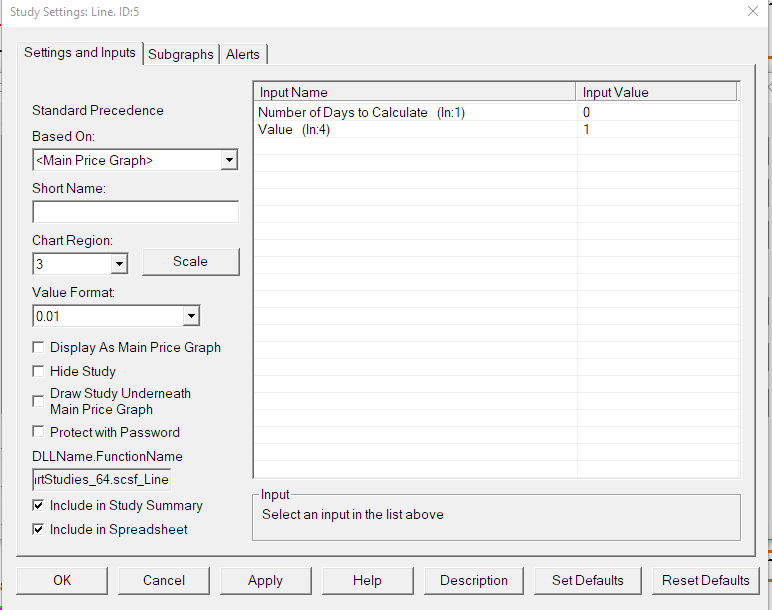Click the Input Value column header
This screenshot has width=772, height=610.
(656, 92)
